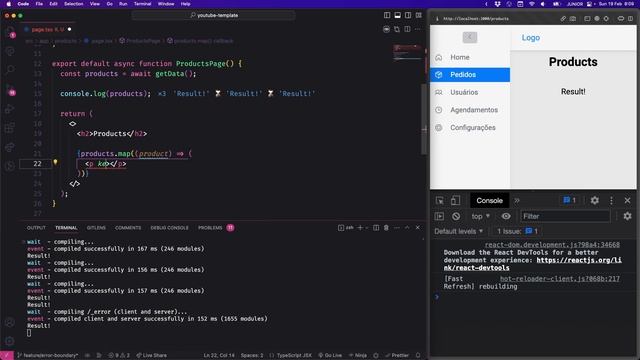Viewport: 640px width, 360px height.
Task: Open the Explorer view in the activity bar
Action: coord(10,32)
